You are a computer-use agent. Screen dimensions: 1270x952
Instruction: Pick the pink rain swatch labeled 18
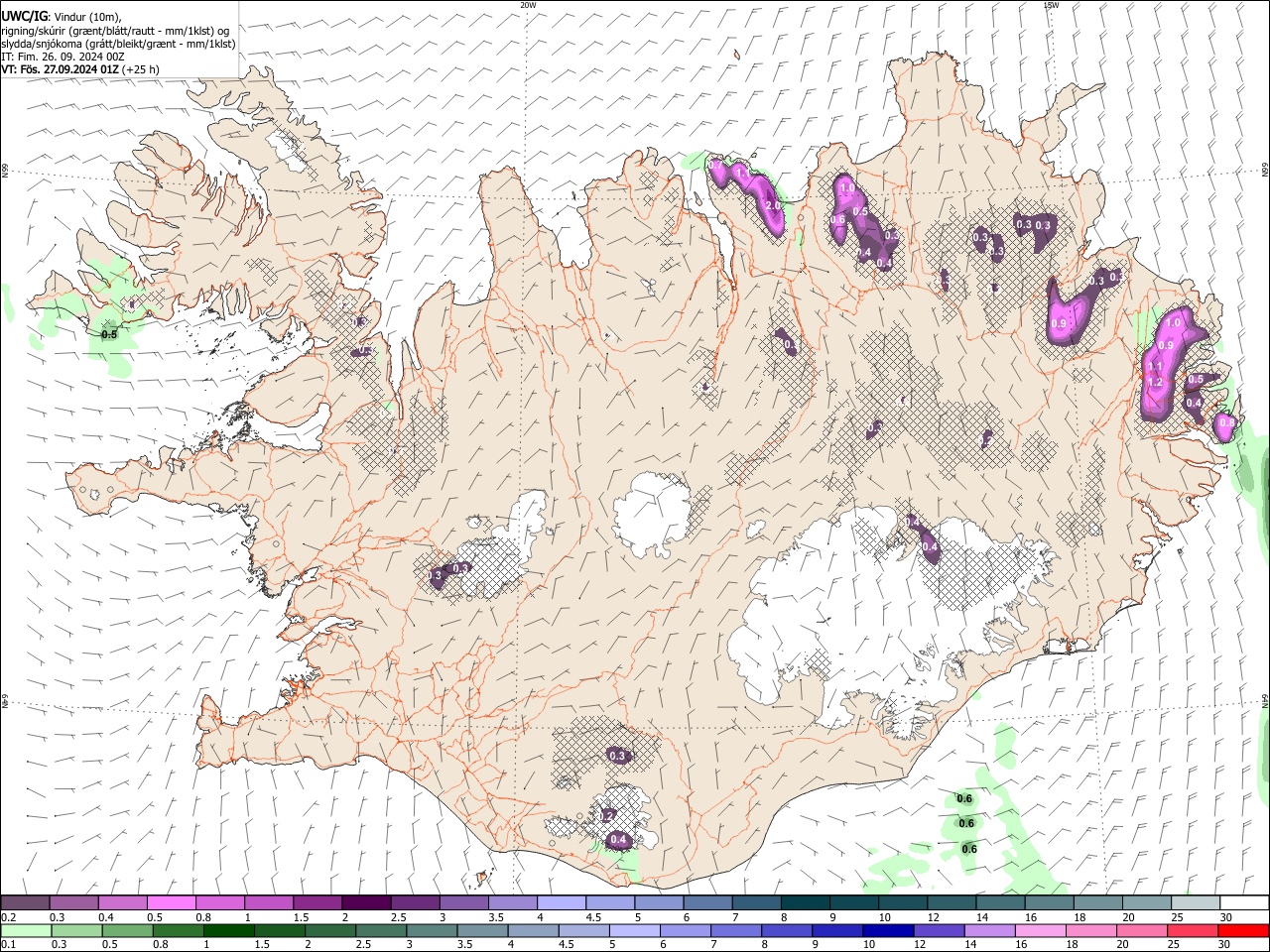pos(1091,930)
